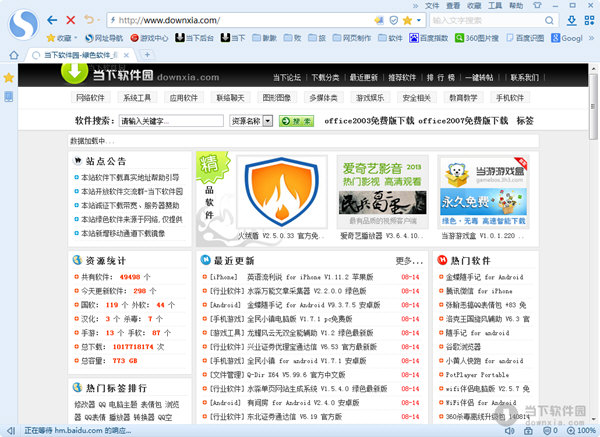Open the 查看 menu

453,5
